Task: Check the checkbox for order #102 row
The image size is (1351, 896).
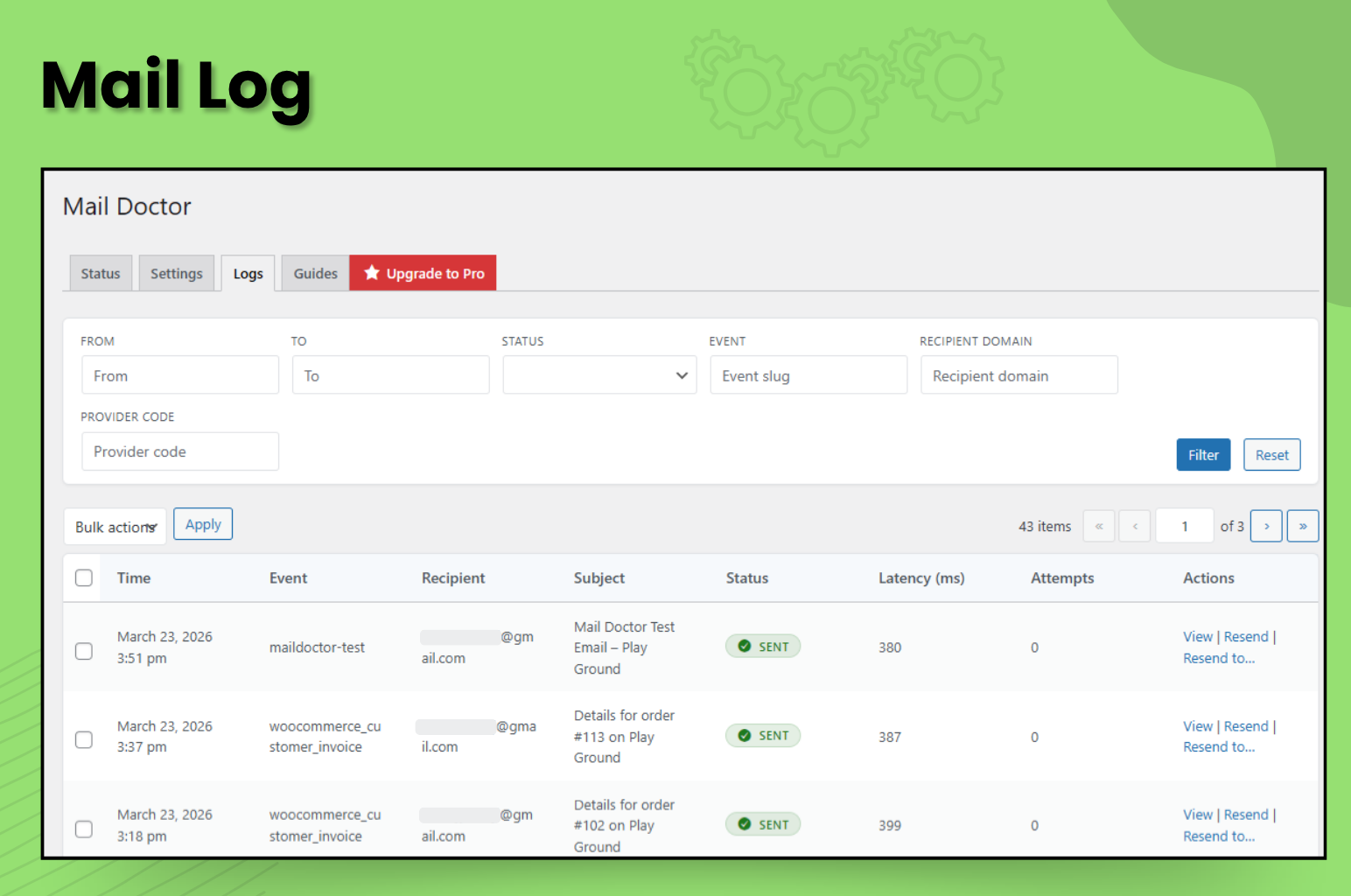Action: 83,829
